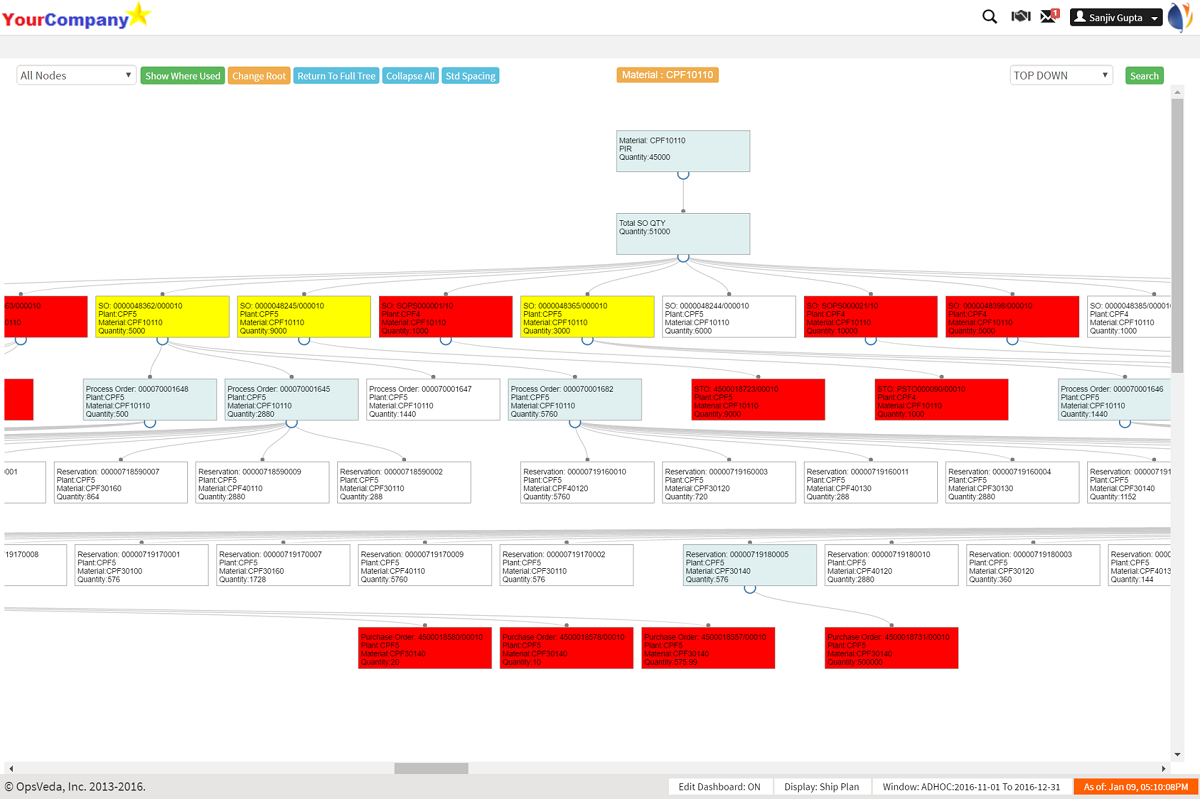Click the Collapse All button
Image resolution: width=1200 pixels, height=799 pixels.
click(x=410, y=76)
